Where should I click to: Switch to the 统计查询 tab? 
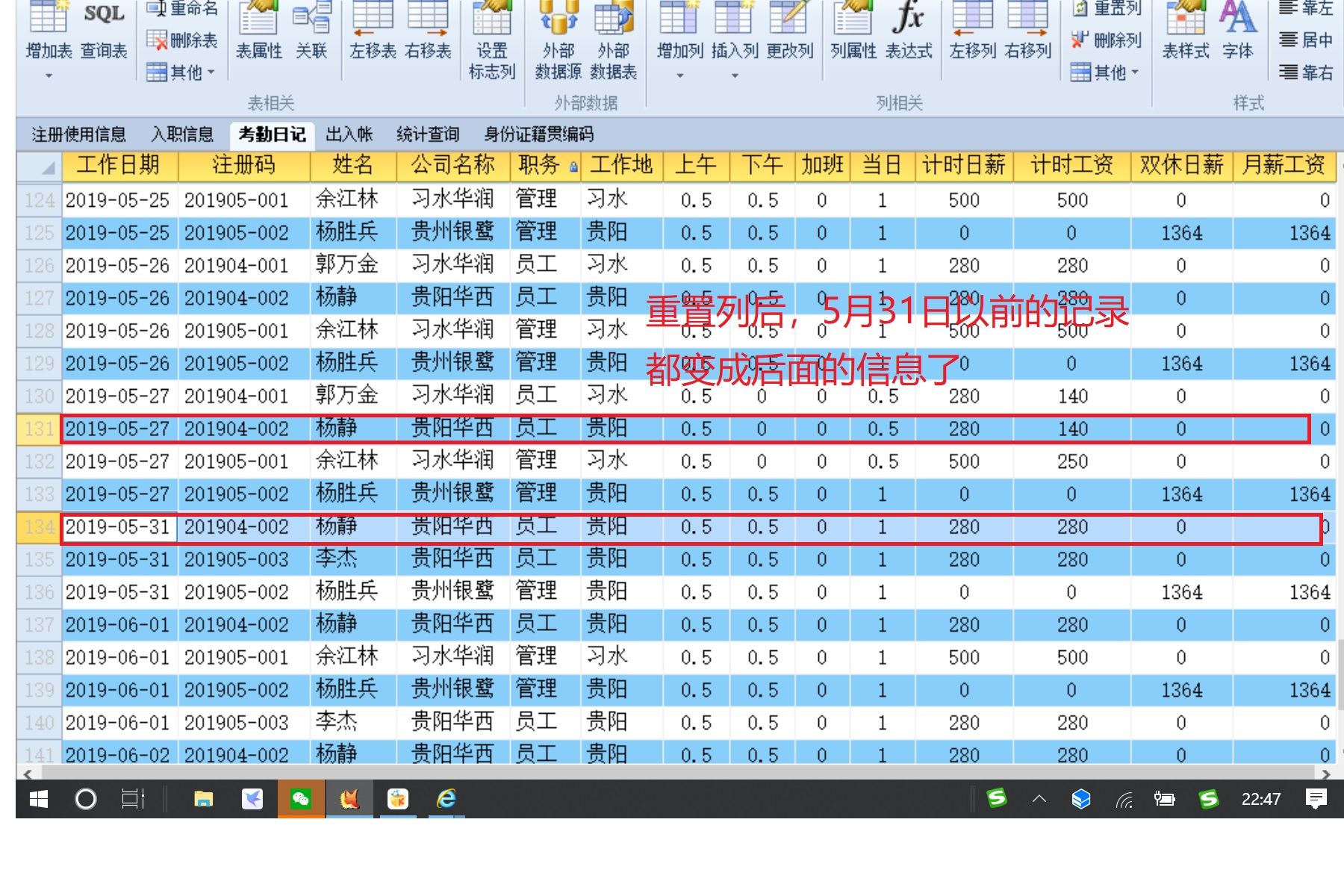click(427, 134)
